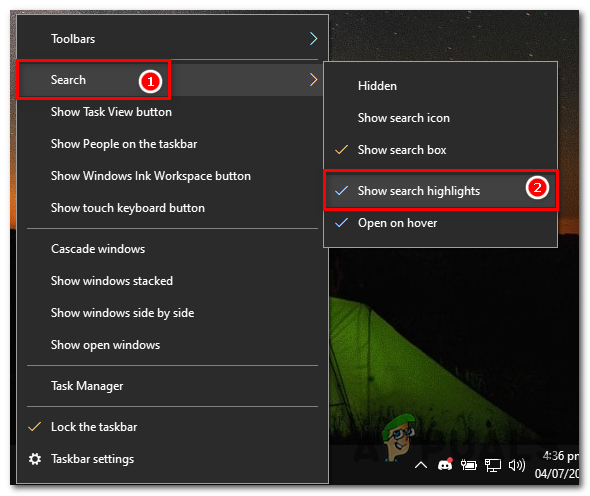
Task: Open the volume speaker tray icon
Action: click(517, 466)
